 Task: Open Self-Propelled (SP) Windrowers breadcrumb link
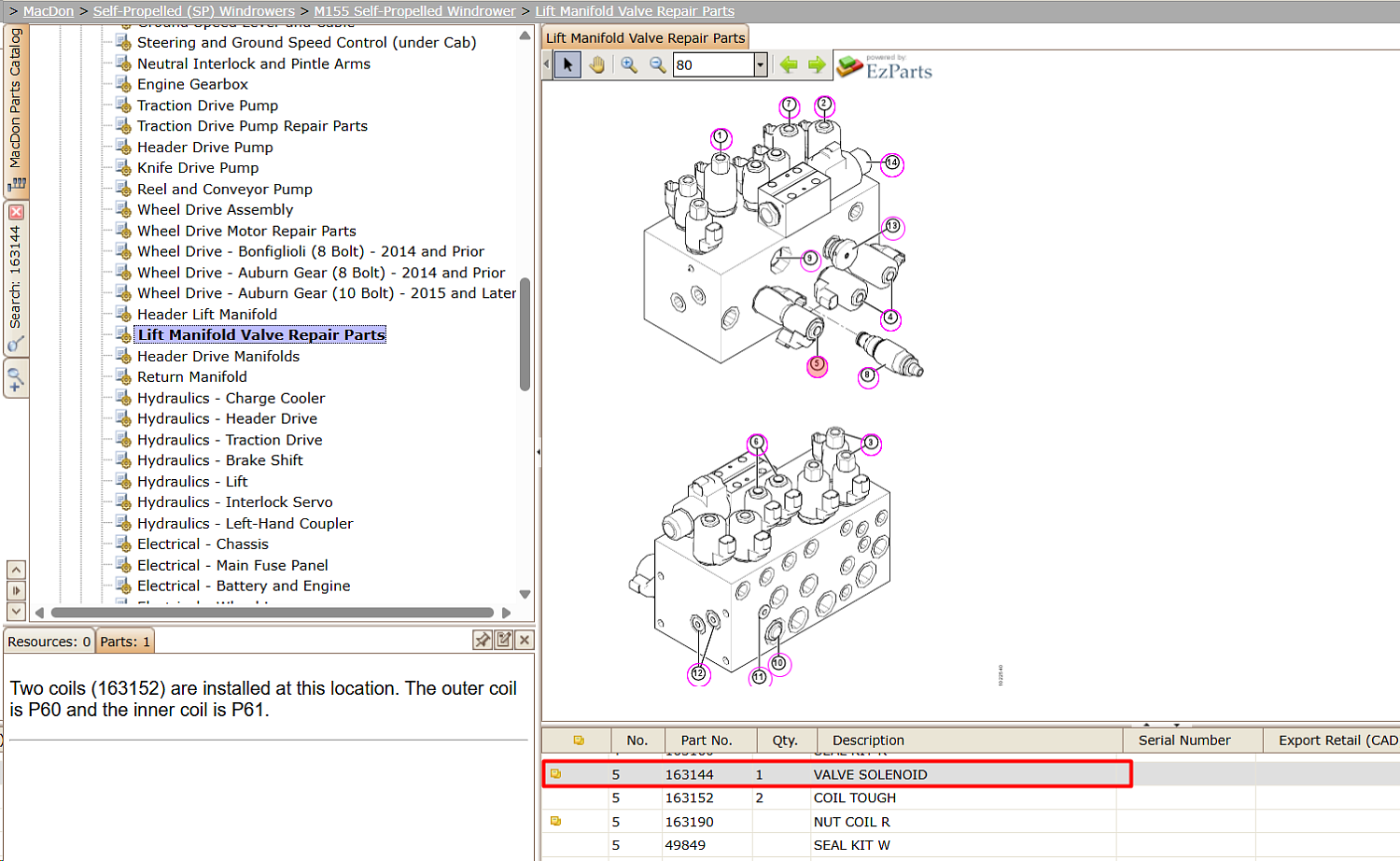193,11
